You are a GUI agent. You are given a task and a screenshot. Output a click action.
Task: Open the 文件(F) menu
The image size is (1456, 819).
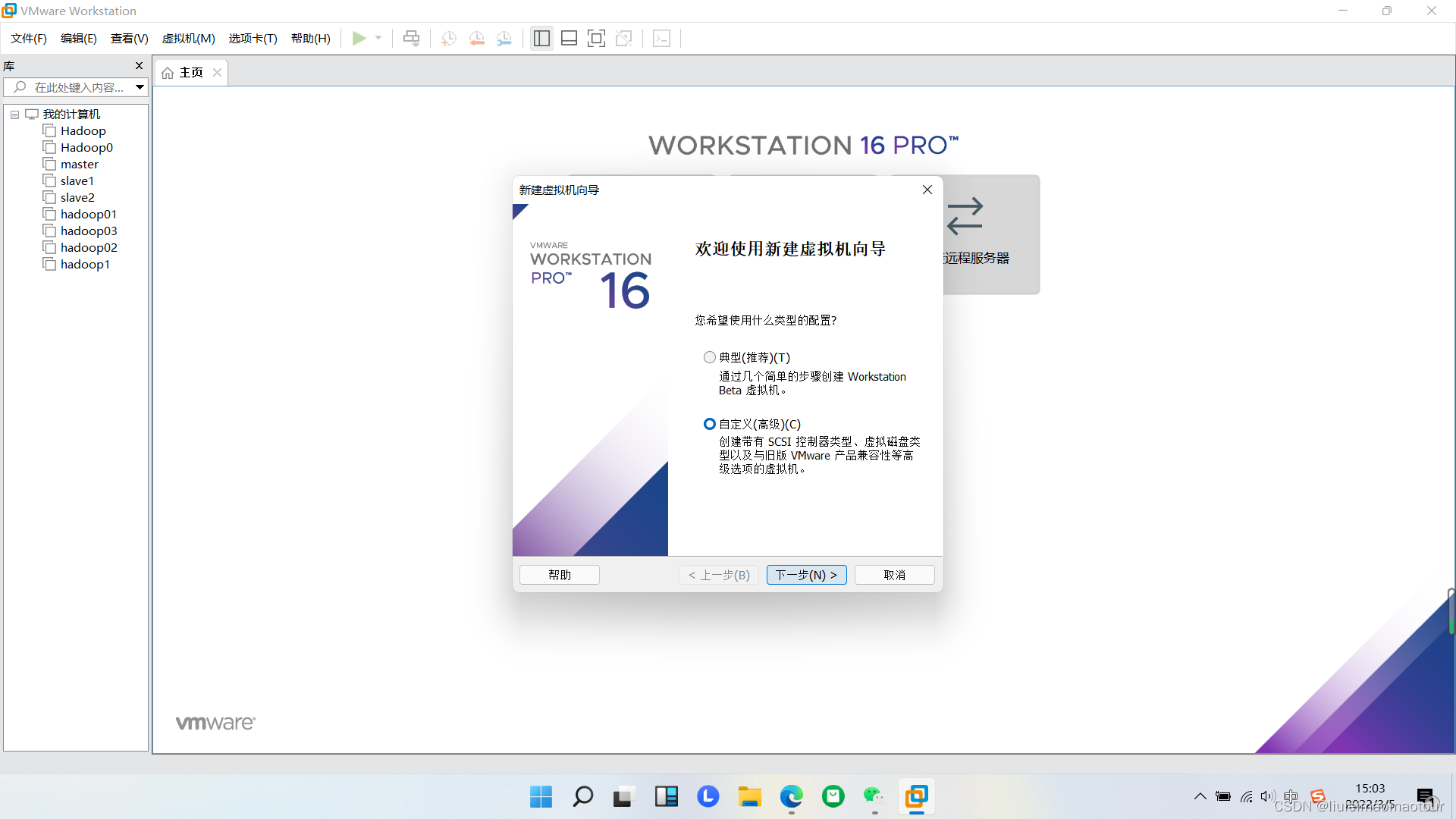[29, 38]
